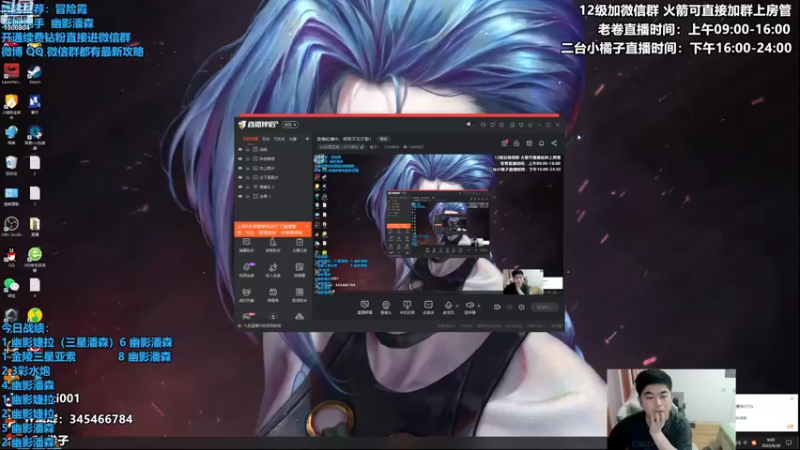Hide the 全屏 1 fullscreen source
This screenshot has width=800, height=450.
click(240, 196)
